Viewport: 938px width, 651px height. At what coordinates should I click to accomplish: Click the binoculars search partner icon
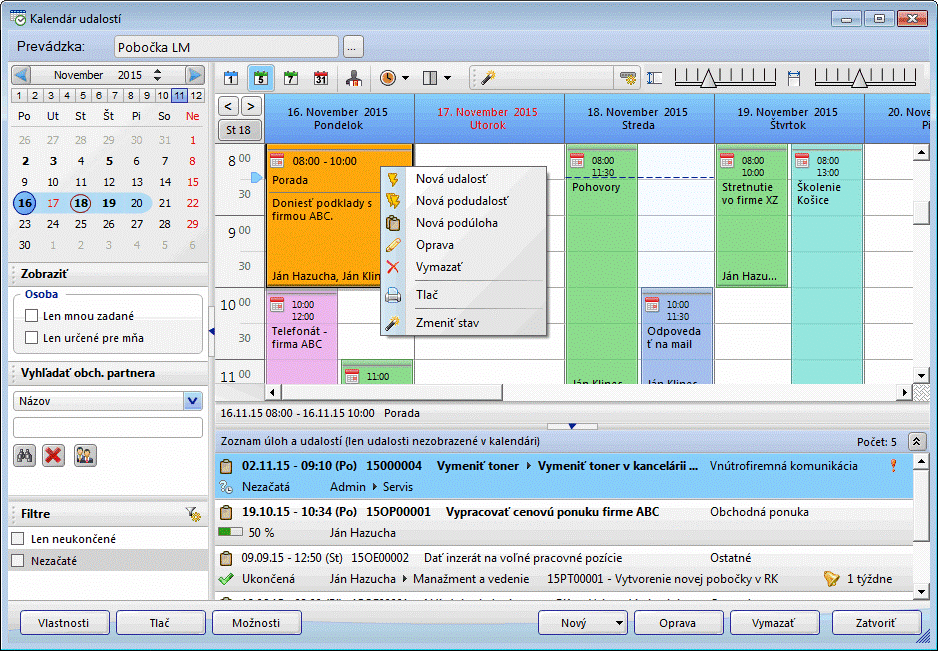coord(25,456)
